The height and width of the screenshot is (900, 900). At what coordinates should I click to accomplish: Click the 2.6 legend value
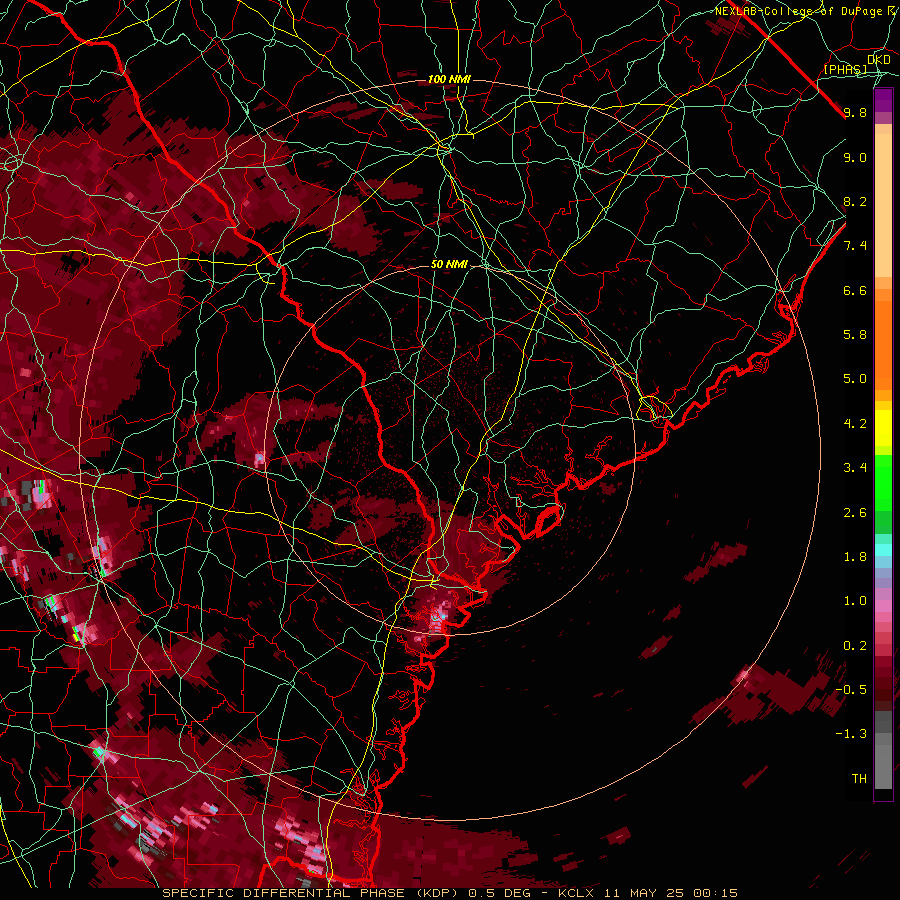point(855,513)
